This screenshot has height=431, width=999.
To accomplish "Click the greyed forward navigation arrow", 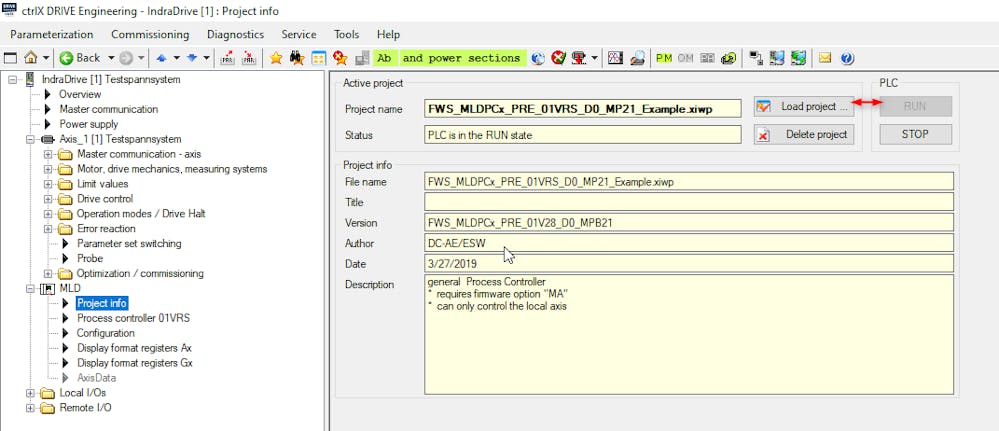I will 126,58.
